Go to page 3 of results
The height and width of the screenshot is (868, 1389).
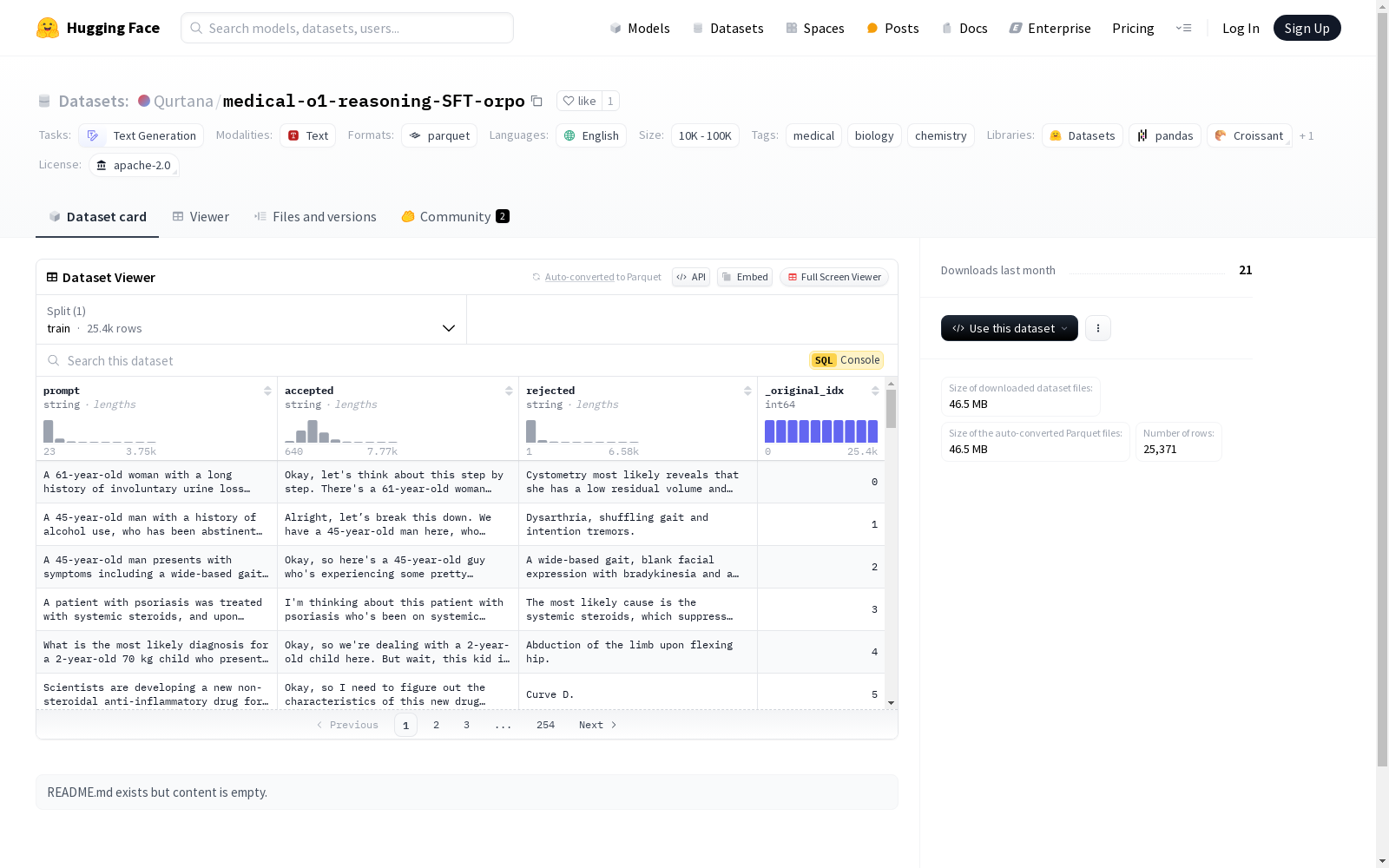click(466, 725)
